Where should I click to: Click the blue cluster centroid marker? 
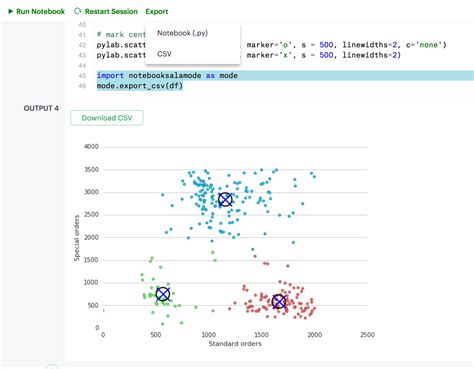tap(225, 200)
